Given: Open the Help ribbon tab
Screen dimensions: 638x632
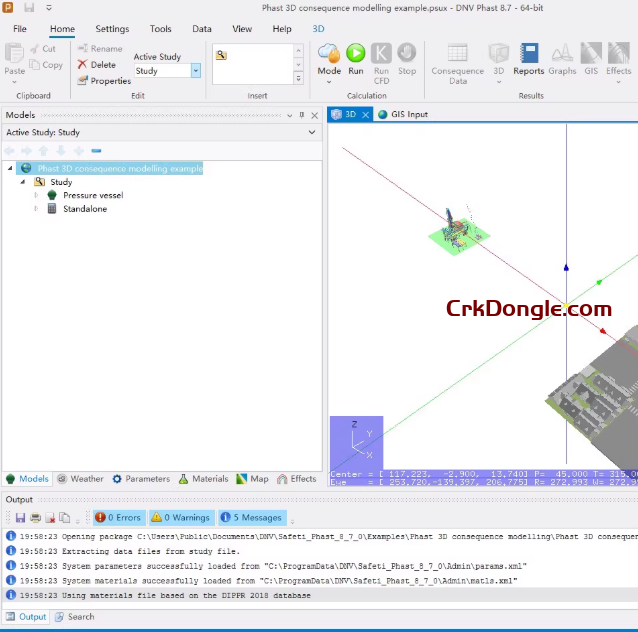Looking at the screenshot, I should coord(282,29).
